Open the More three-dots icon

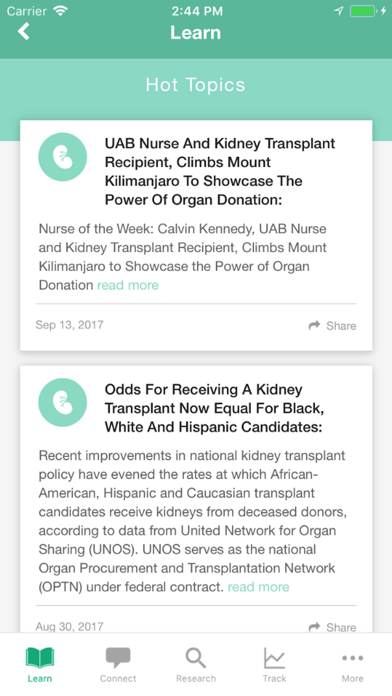[352, 658]
